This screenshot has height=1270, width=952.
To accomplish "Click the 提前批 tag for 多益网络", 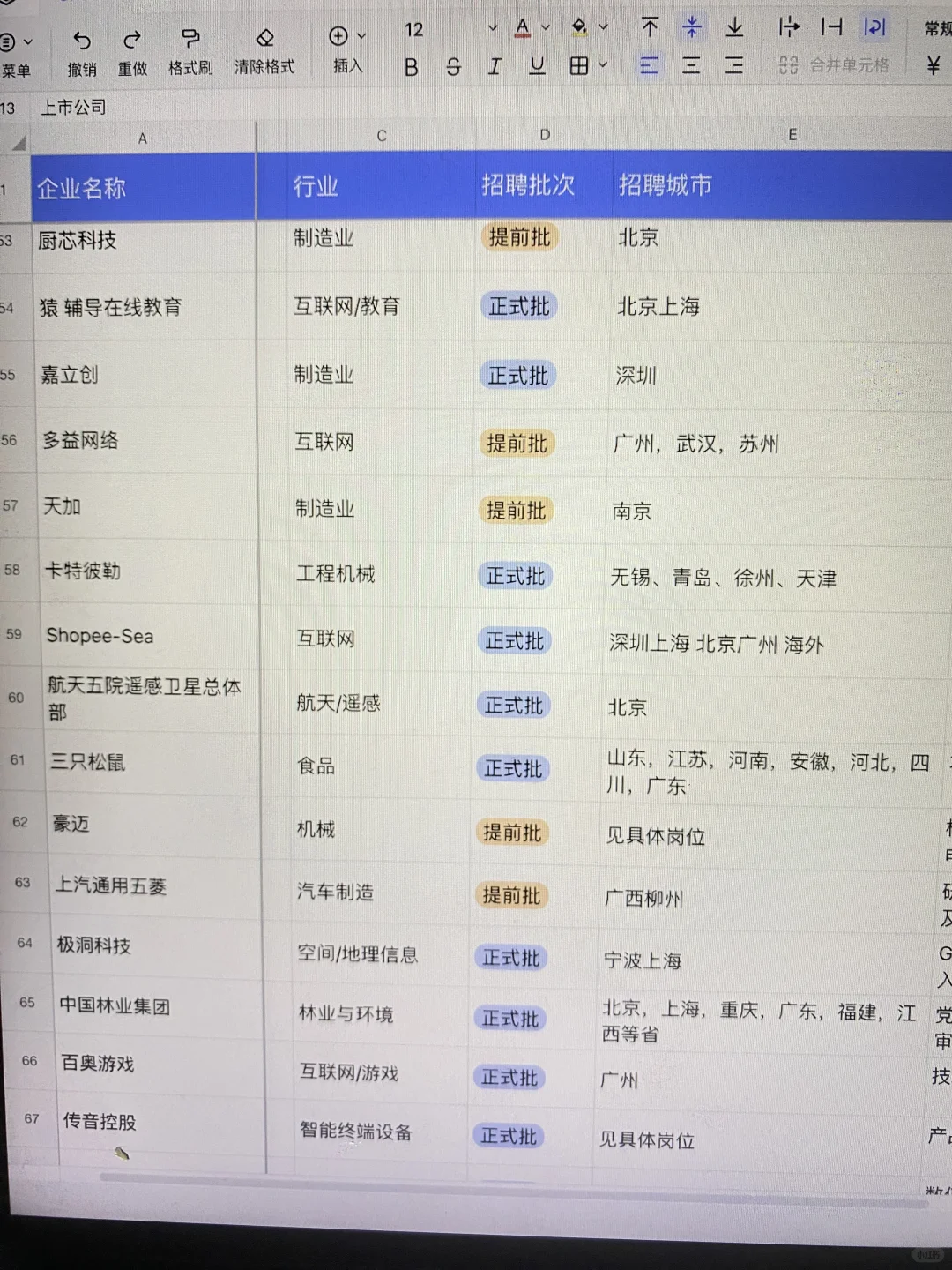I will [x=517, y=443].
